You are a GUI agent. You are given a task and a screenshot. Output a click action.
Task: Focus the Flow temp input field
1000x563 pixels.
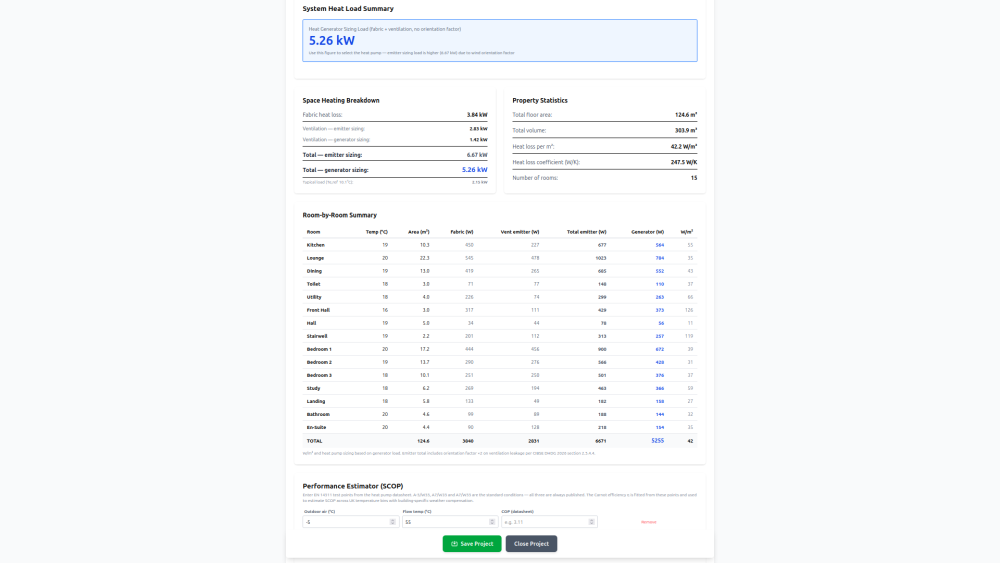[x=443, y=522]
